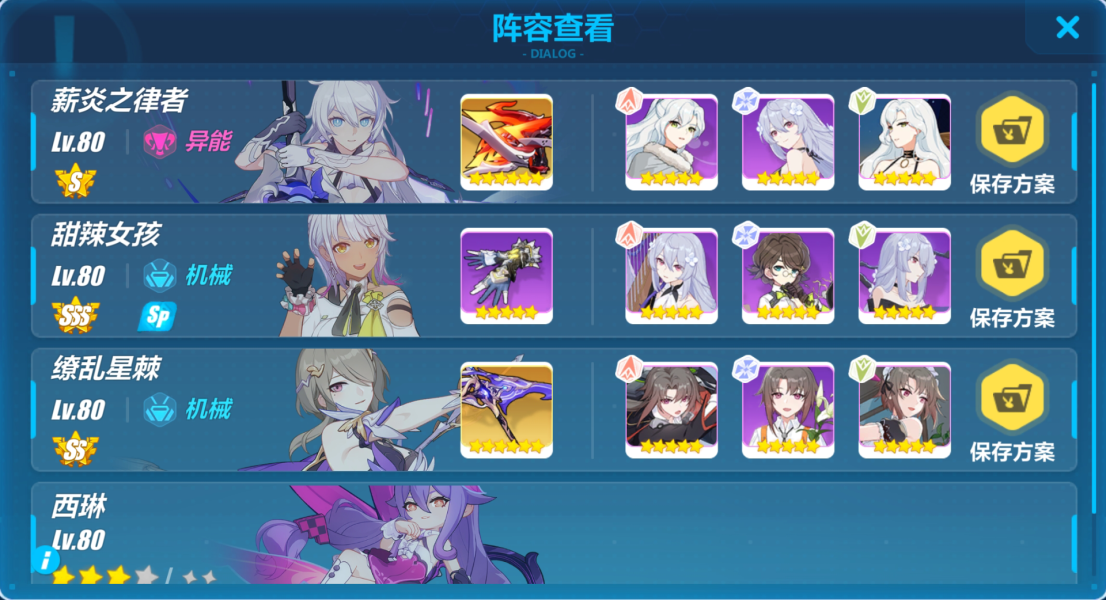Image resolution: width=1106 pixels, height=600 pixels.
Task: Click the 异能 type icon
Action: click(x=160, y=142)
